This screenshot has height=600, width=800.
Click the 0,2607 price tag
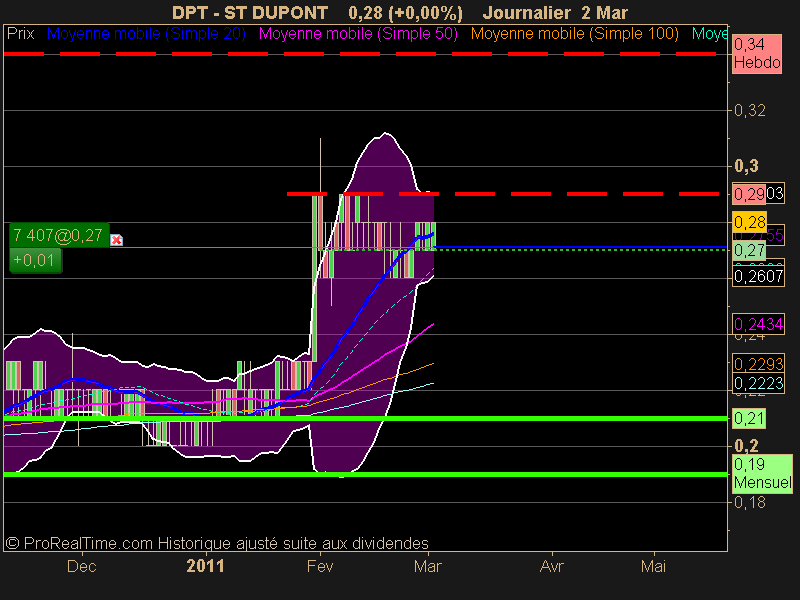758,276
